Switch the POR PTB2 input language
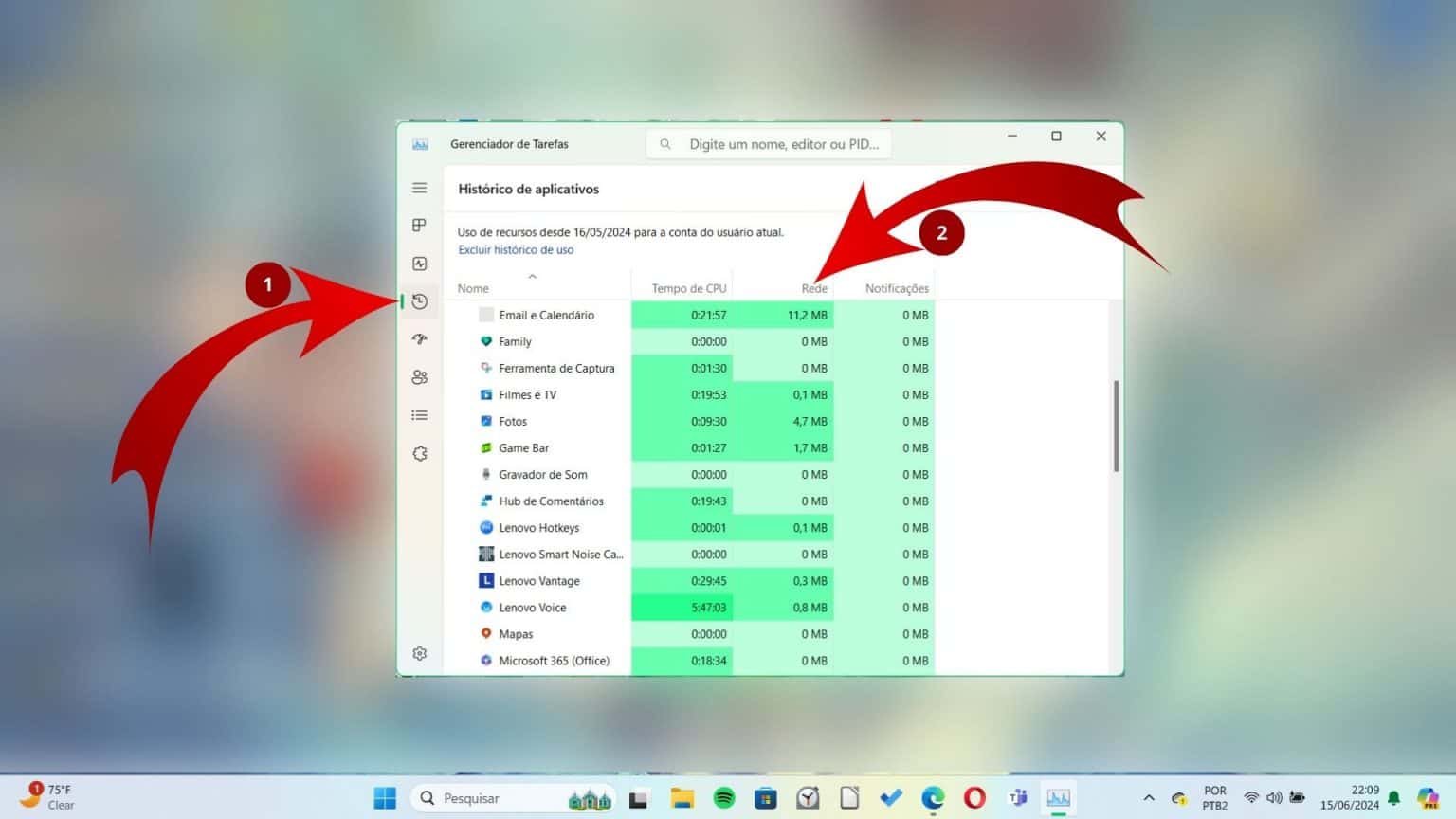This screenshot has height=819, width=1456. [1214, 797]
